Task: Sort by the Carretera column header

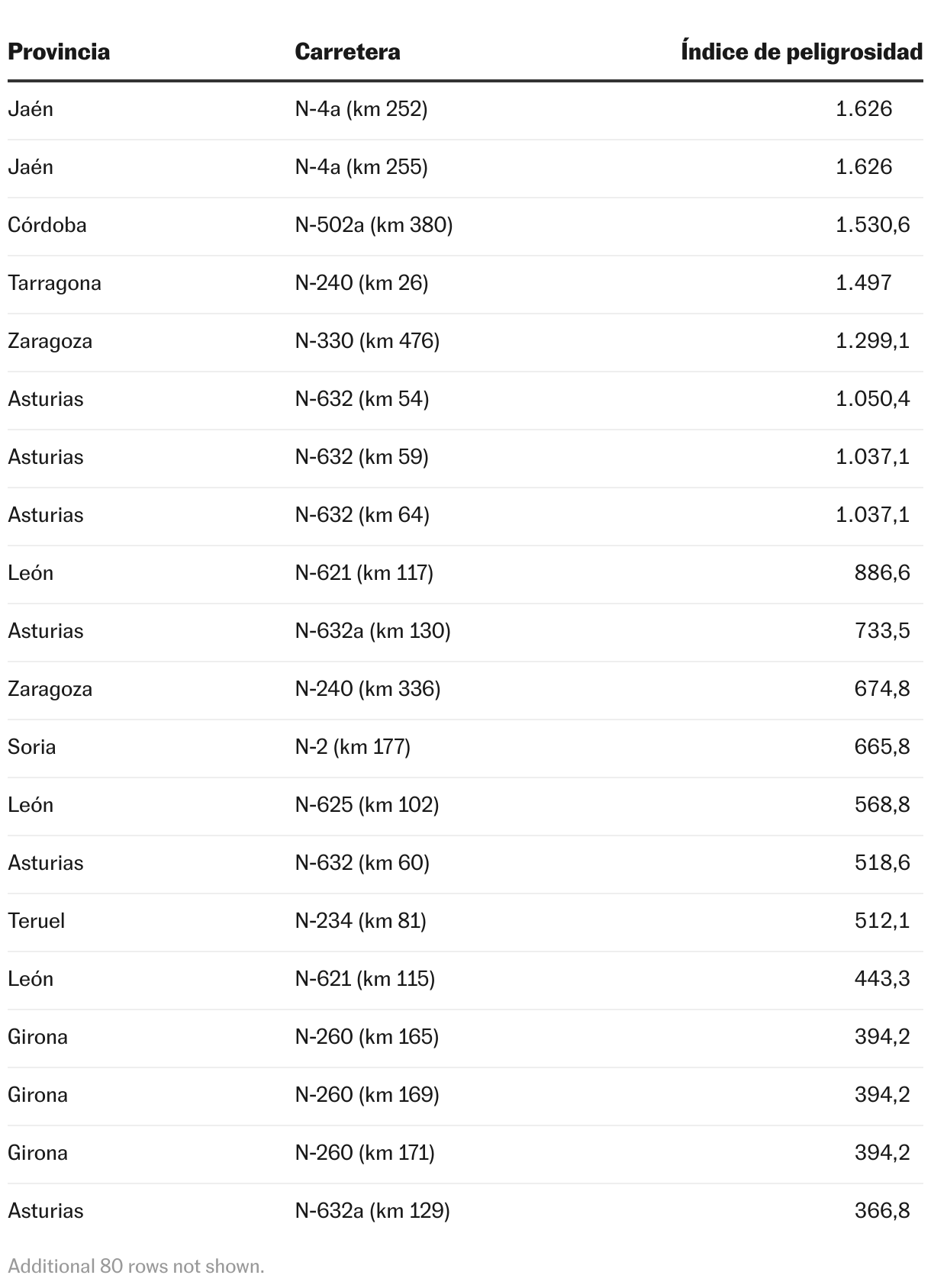Action: 347,52
